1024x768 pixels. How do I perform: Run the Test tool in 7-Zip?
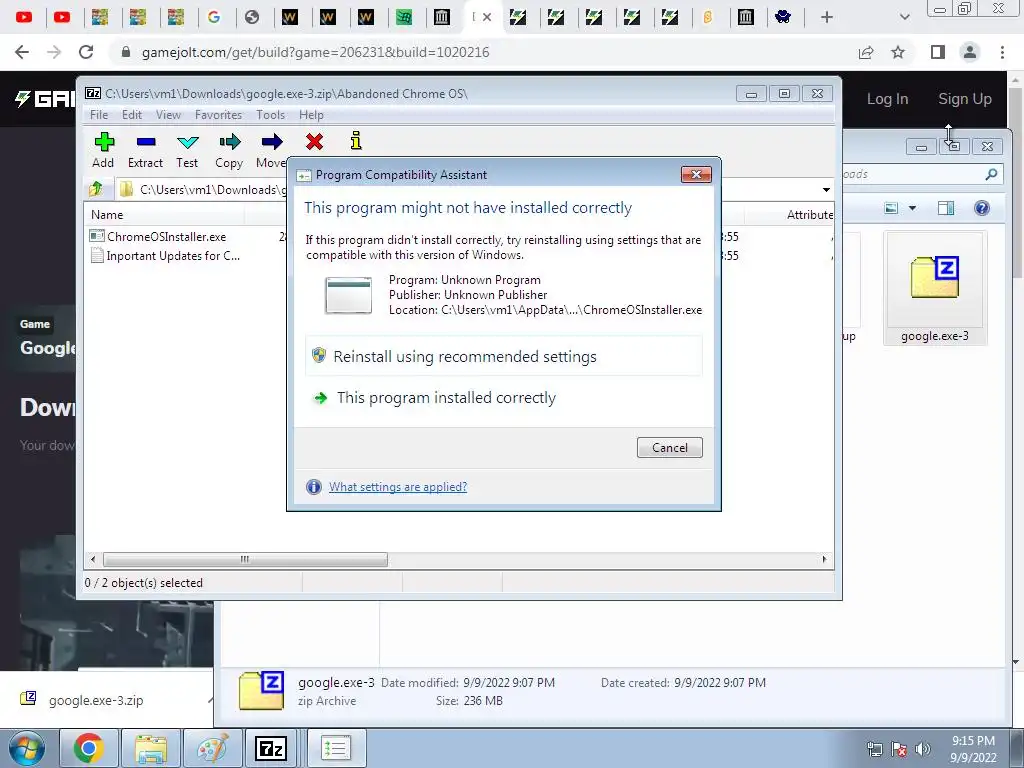187,150
